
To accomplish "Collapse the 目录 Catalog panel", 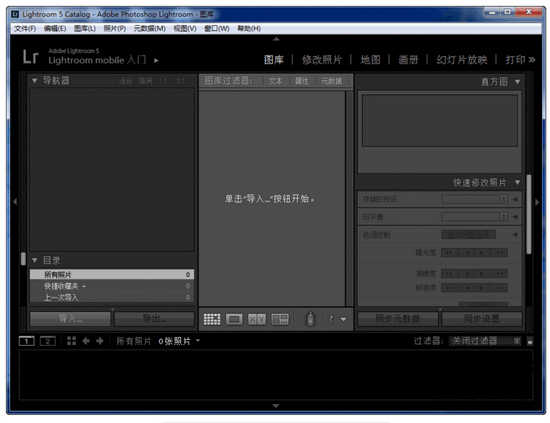I will 34,260.
